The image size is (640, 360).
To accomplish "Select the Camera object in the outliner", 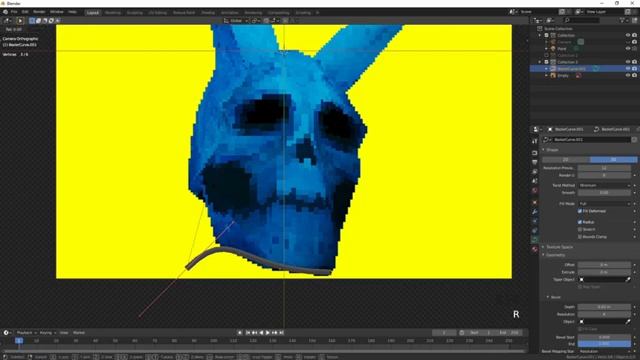I will click(564, 42).
